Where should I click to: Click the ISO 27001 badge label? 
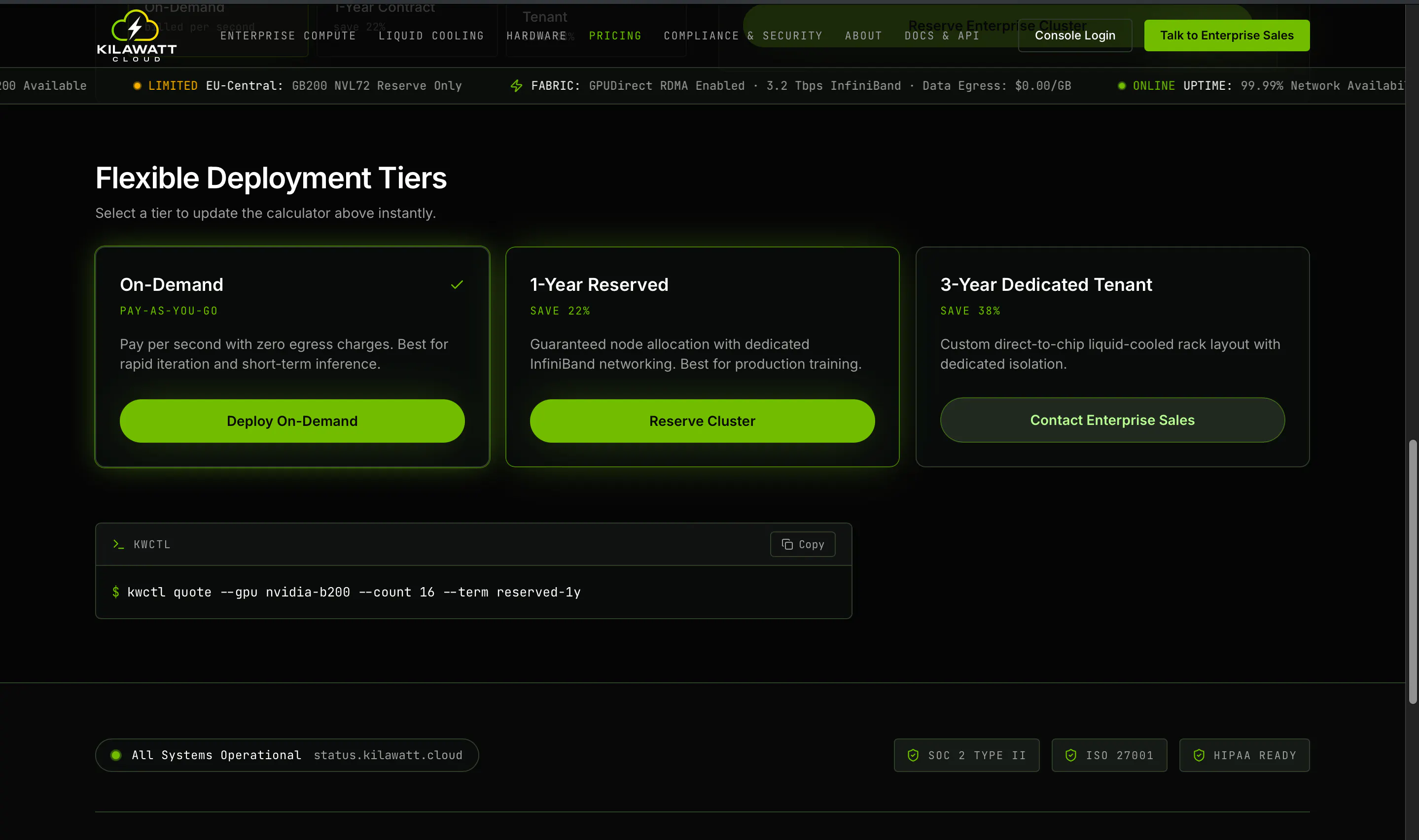pos(1120,755)
